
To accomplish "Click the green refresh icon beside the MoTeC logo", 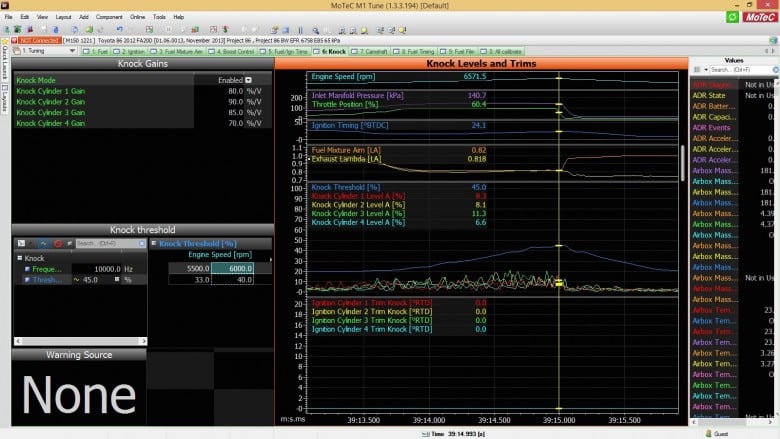I will tap(732, 17).
